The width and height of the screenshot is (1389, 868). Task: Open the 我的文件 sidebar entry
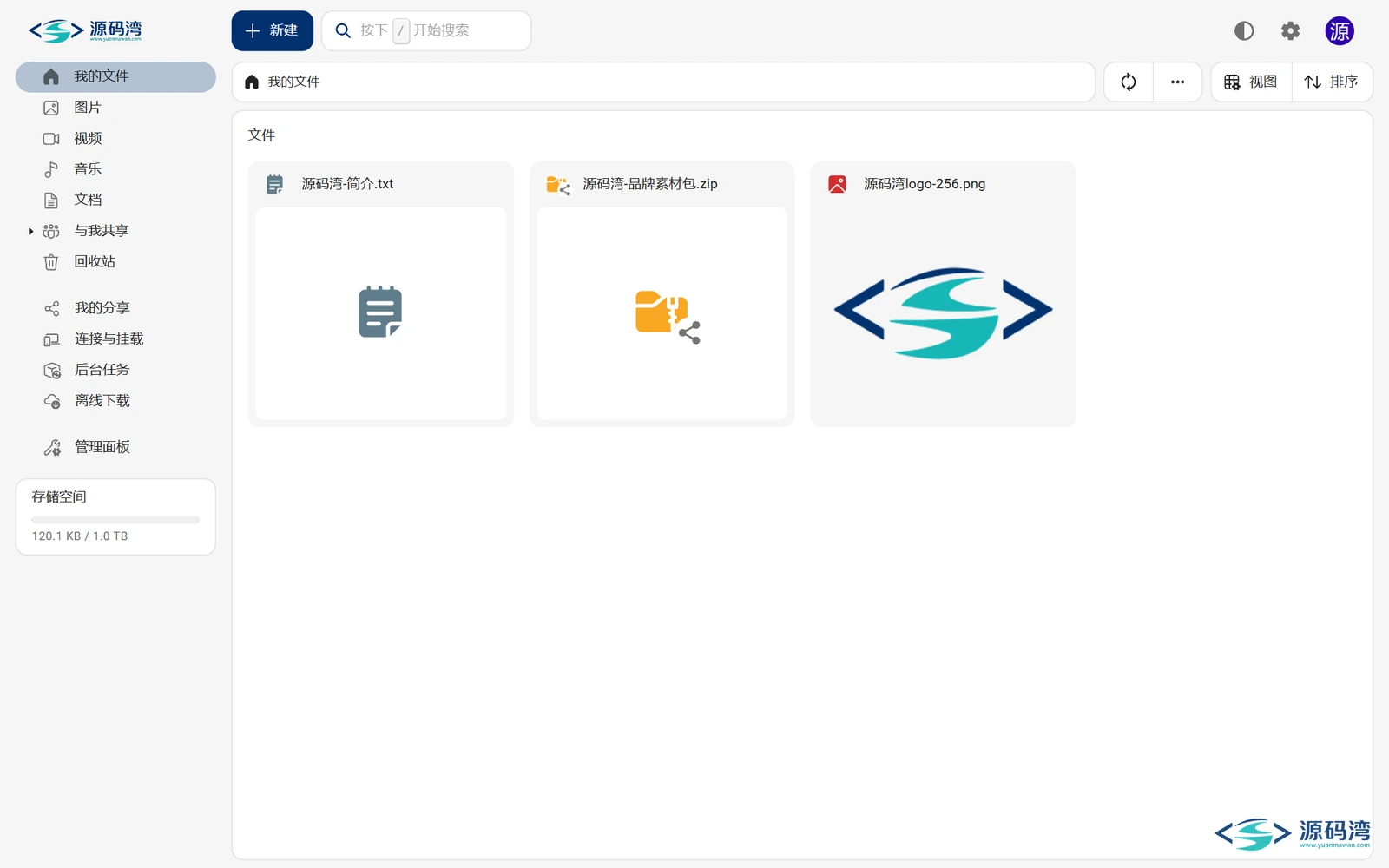(x=115, y=76)
